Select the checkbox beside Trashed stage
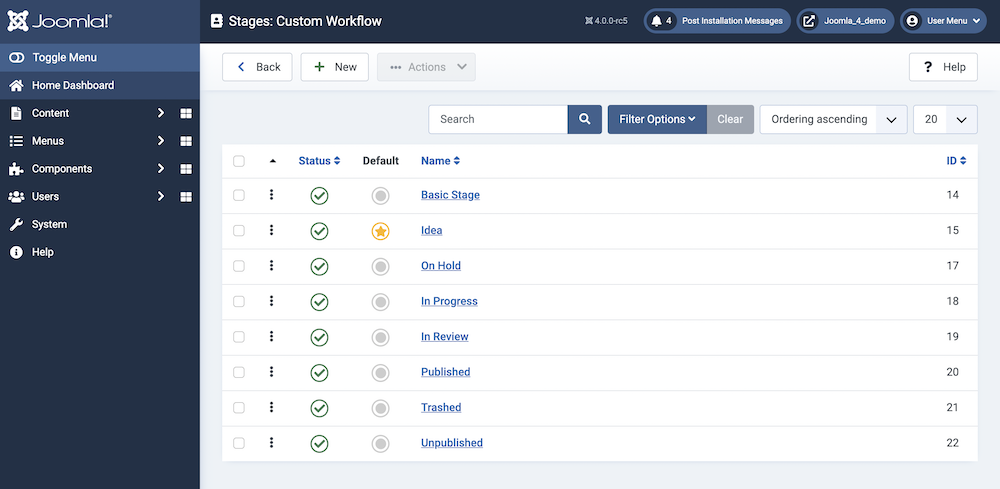This screenshot has width=1000, height=489. click(239, 407)
